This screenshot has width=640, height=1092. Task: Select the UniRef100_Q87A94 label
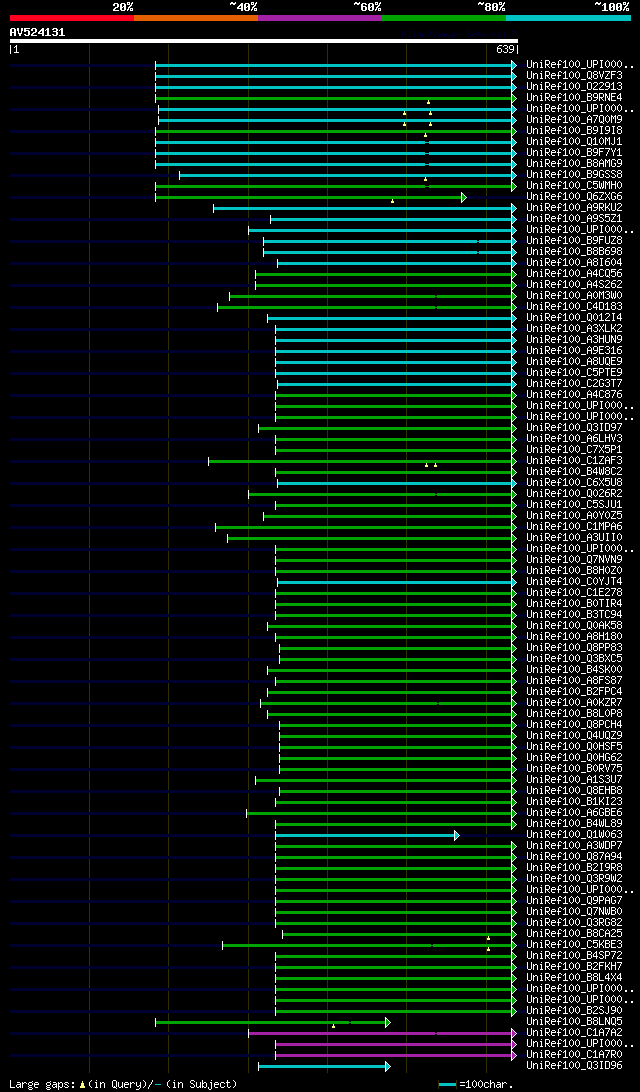click(x=575, y=857)
